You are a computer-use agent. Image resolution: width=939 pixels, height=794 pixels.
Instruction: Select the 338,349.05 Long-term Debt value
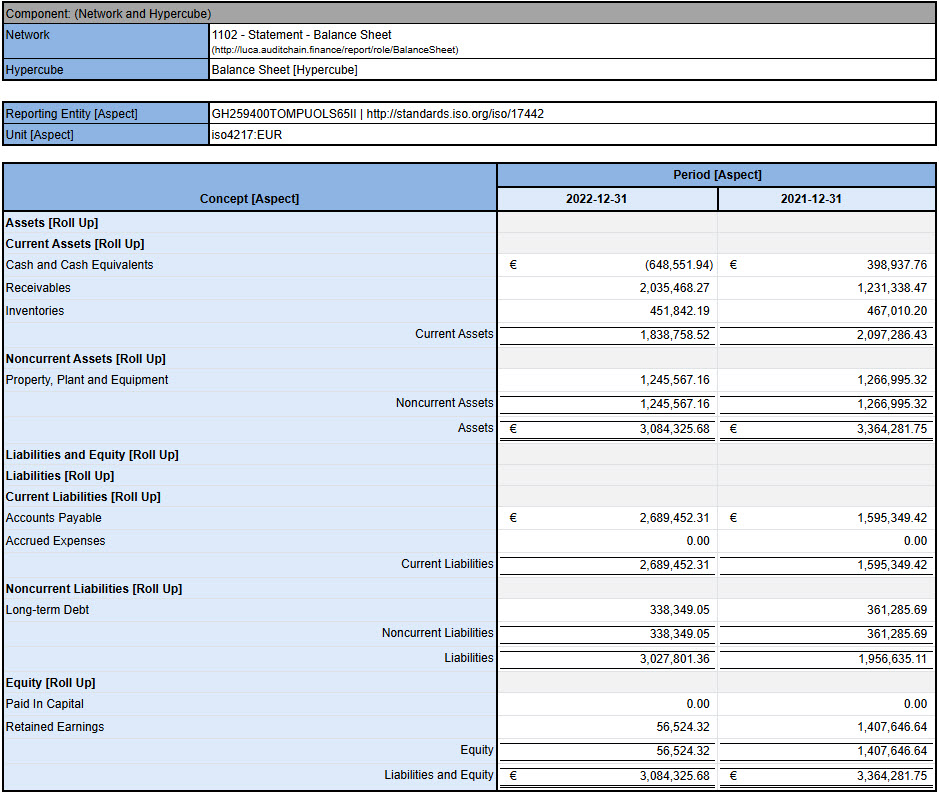(680, 610)
